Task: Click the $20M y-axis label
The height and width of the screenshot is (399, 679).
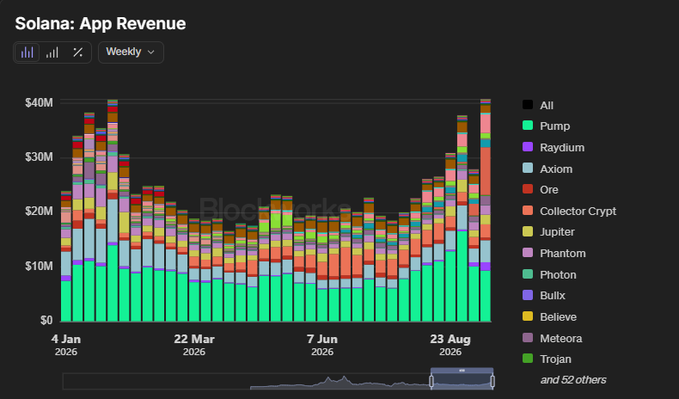Action: point(39,211)
